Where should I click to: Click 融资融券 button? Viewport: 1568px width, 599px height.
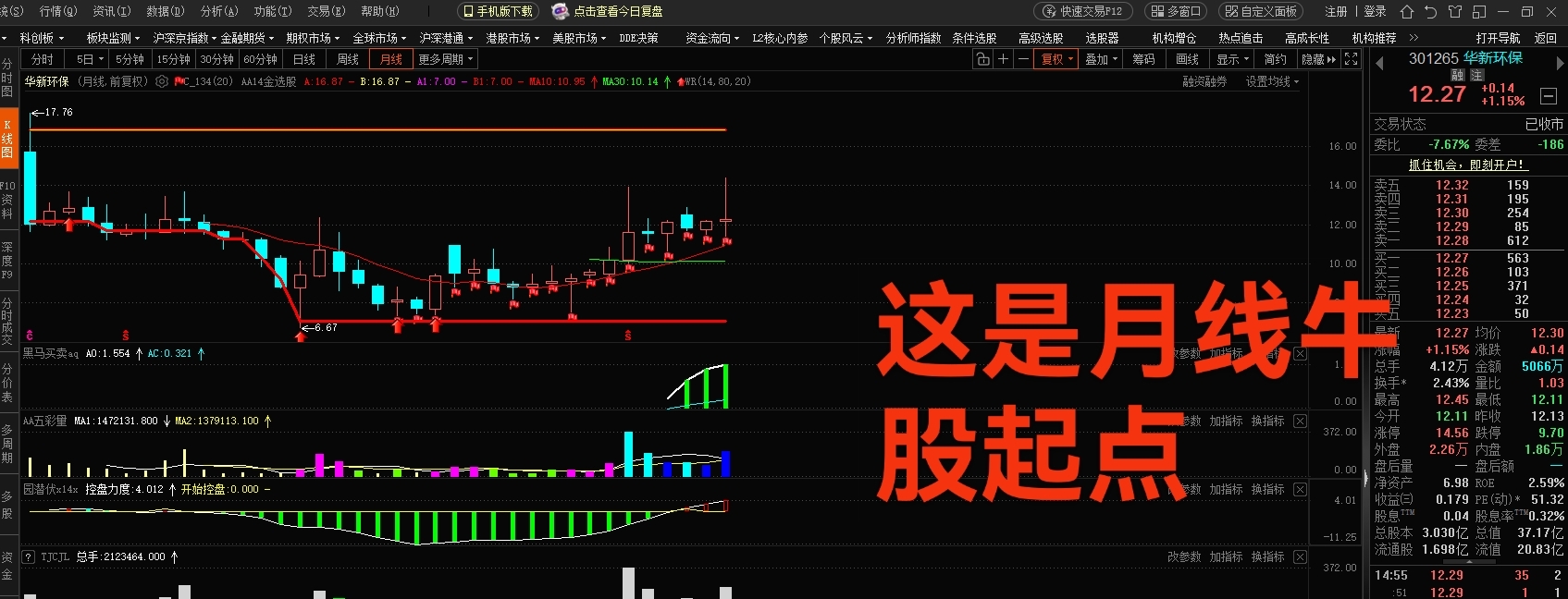pos(1204,81)
